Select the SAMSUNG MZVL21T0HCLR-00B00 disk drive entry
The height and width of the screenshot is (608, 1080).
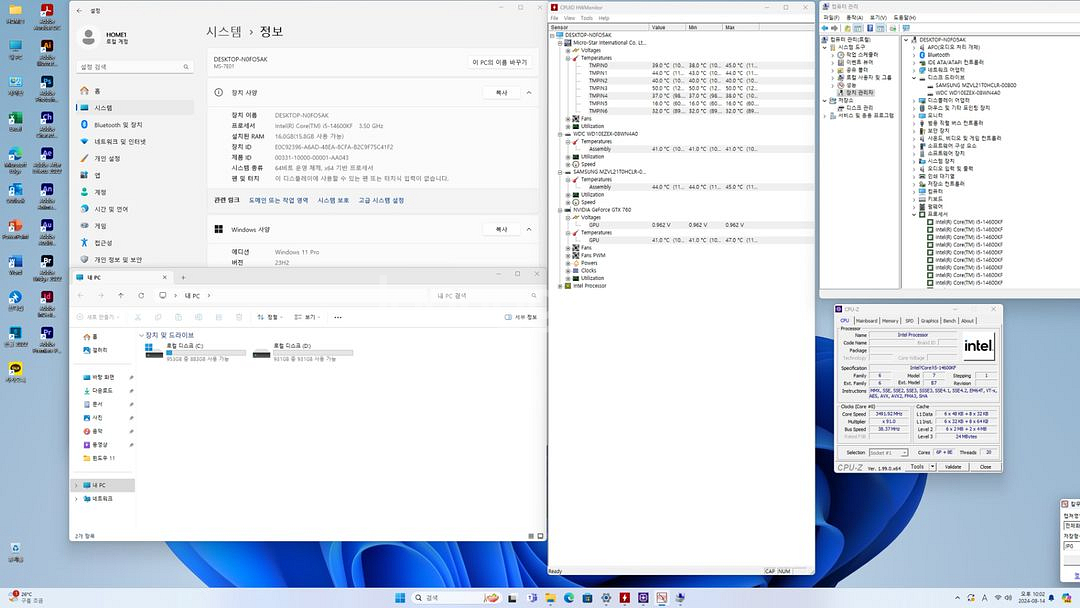point(972,85)
